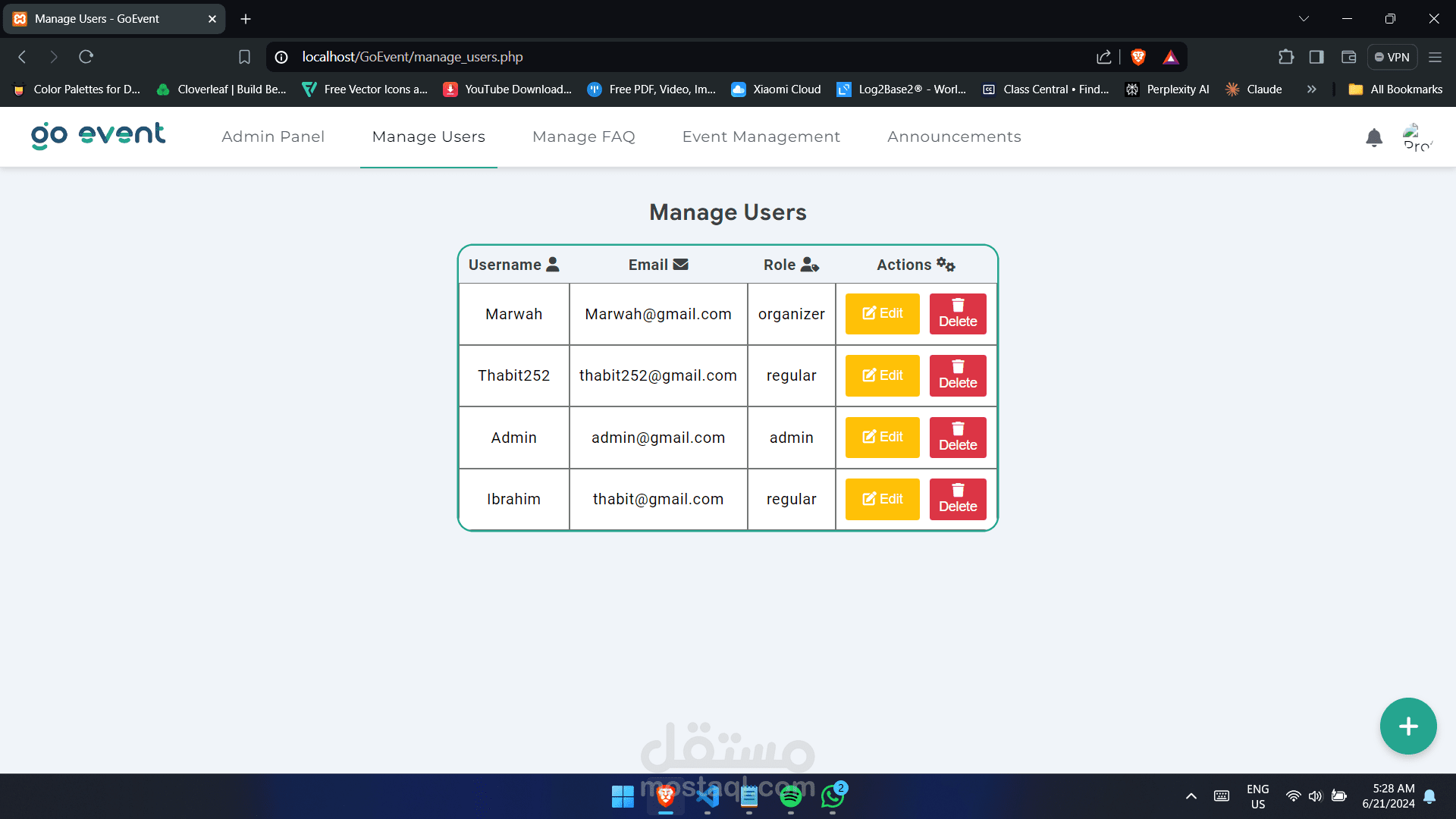Click the Brave Shields lion icon

tap(1137, 57)
